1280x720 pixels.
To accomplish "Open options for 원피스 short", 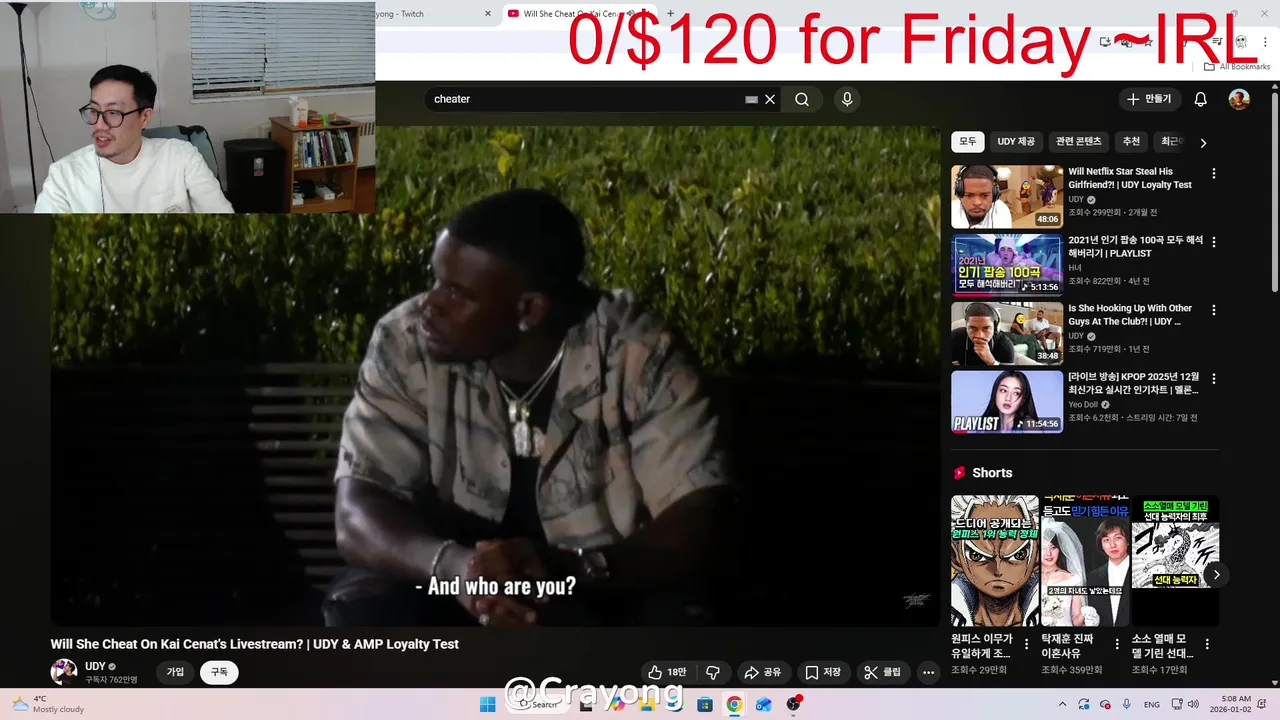I will click(x=1026, y=644).
